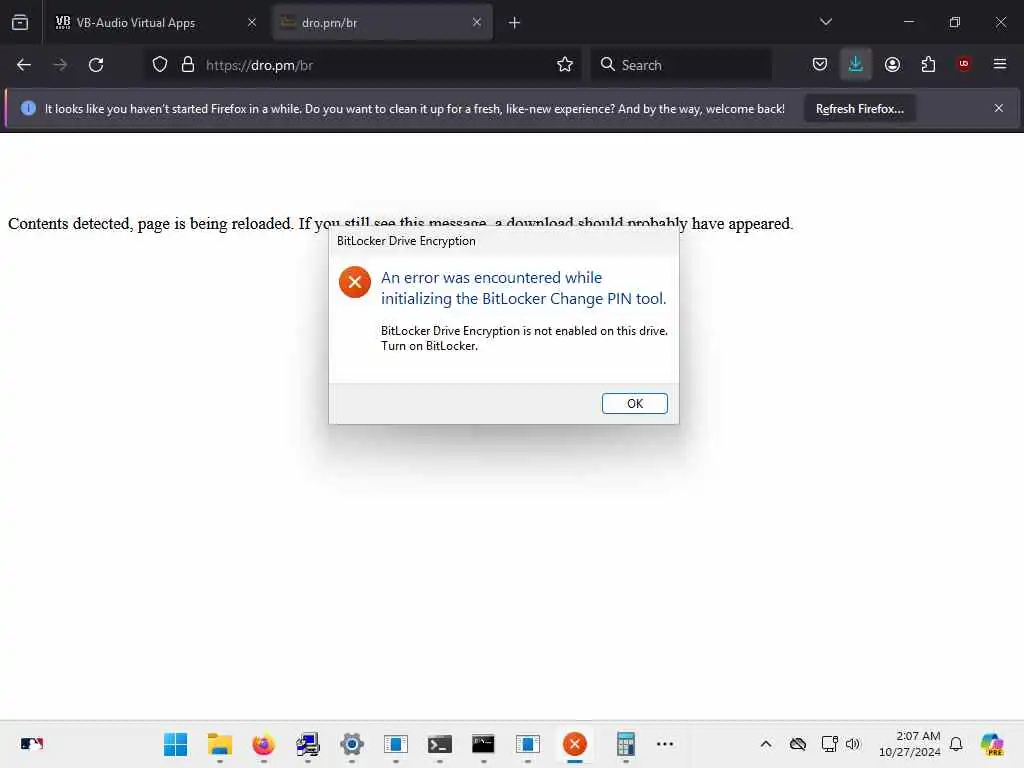Open the Firefox account menu

pos(892,65)
